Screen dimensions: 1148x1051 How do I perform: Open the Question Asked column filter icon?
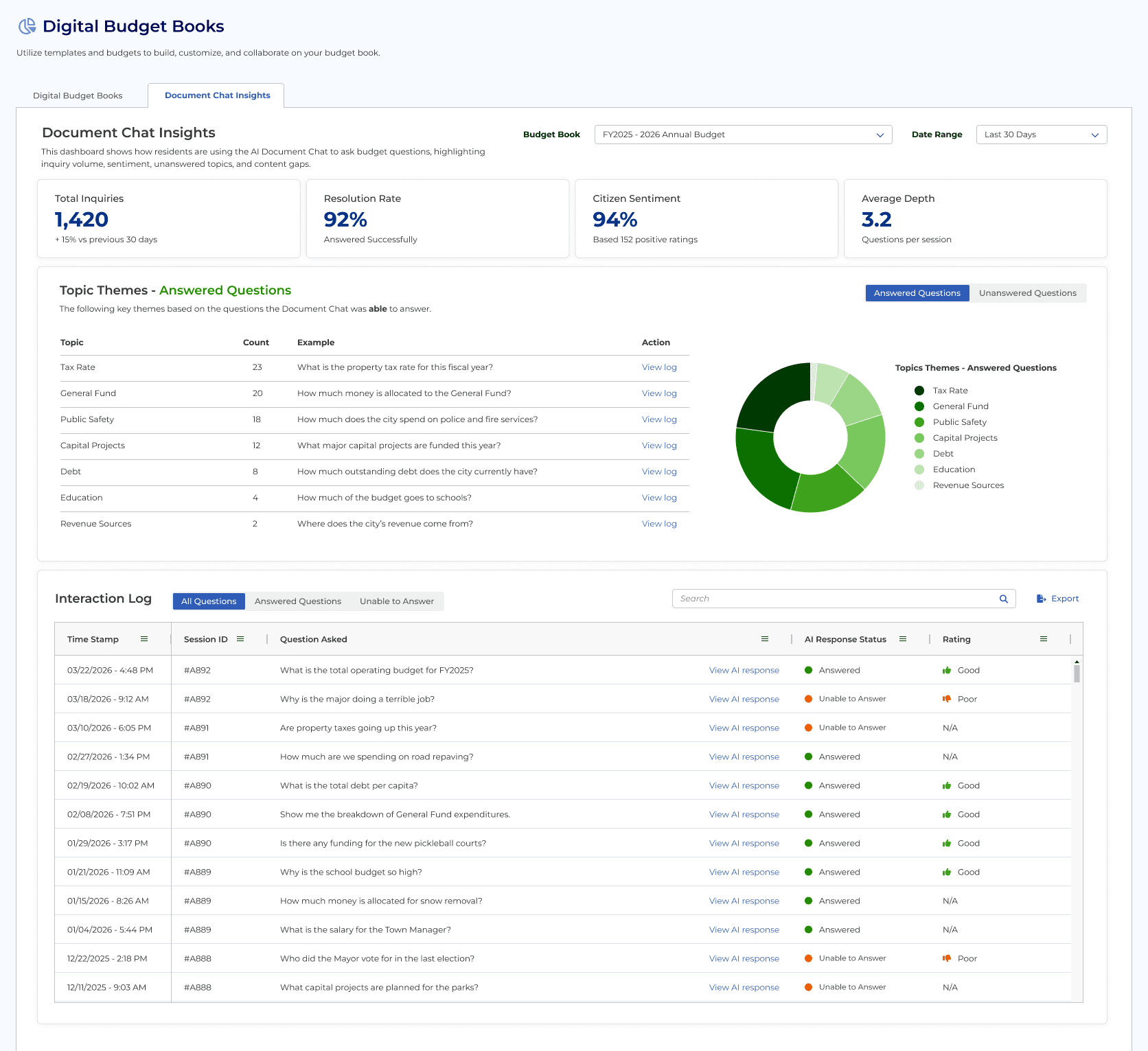point(765,638)
